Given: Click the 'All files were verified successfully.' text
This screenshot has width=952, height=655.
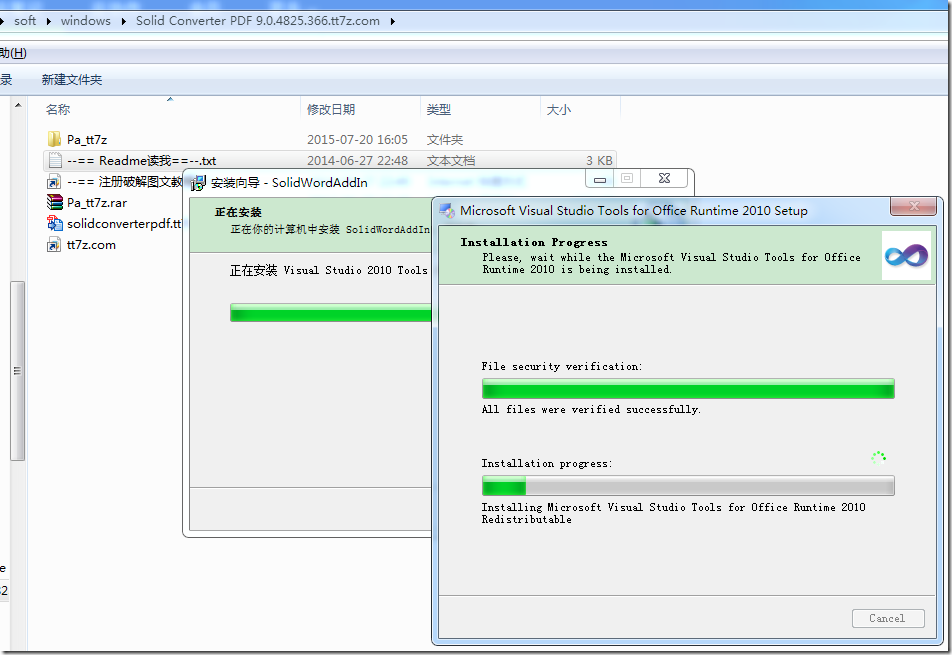Looking at the screenshot, I should [591, 410].
